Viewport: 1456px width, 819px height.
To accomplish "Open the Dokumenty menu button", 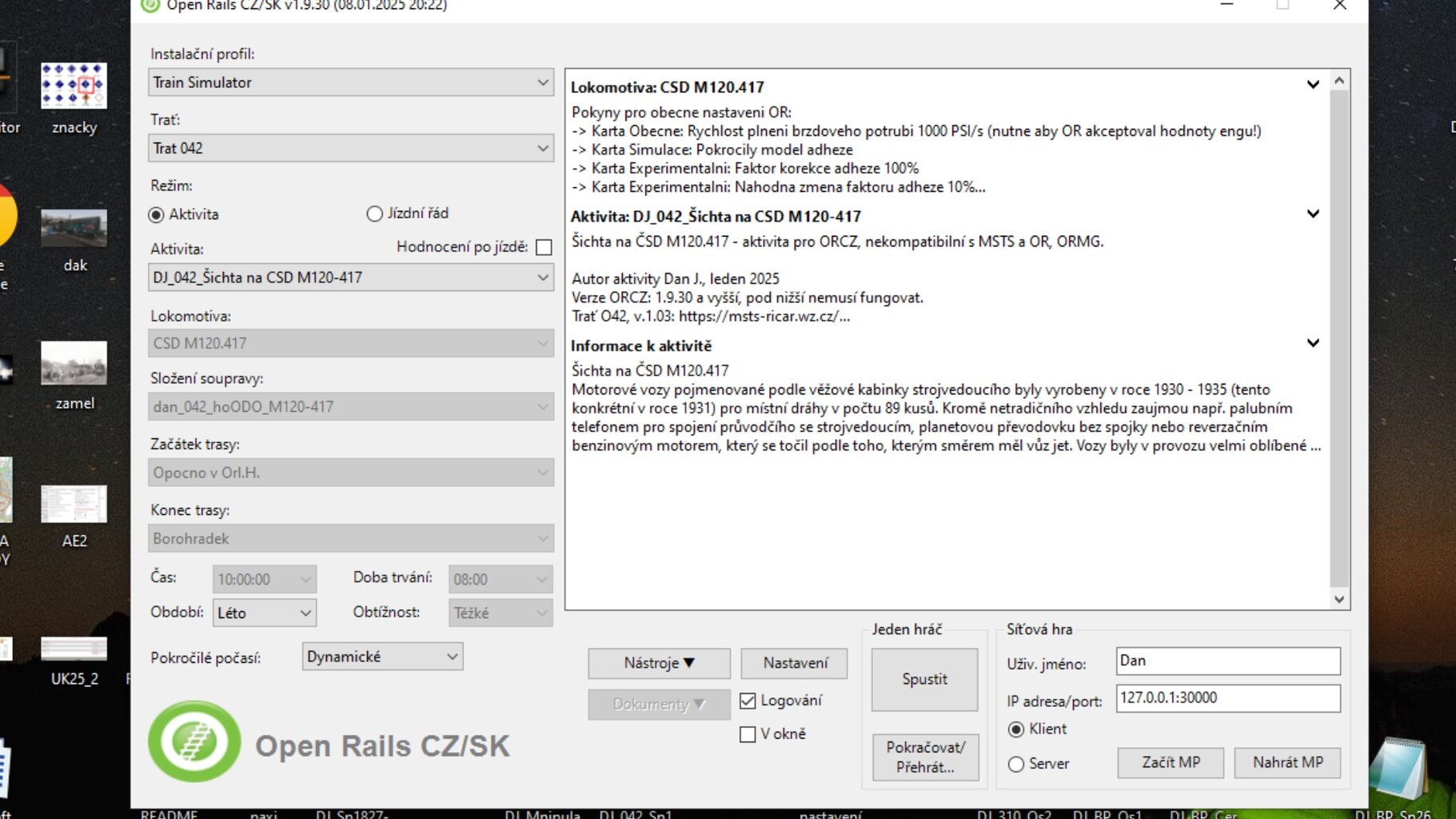I will (659, 705).
